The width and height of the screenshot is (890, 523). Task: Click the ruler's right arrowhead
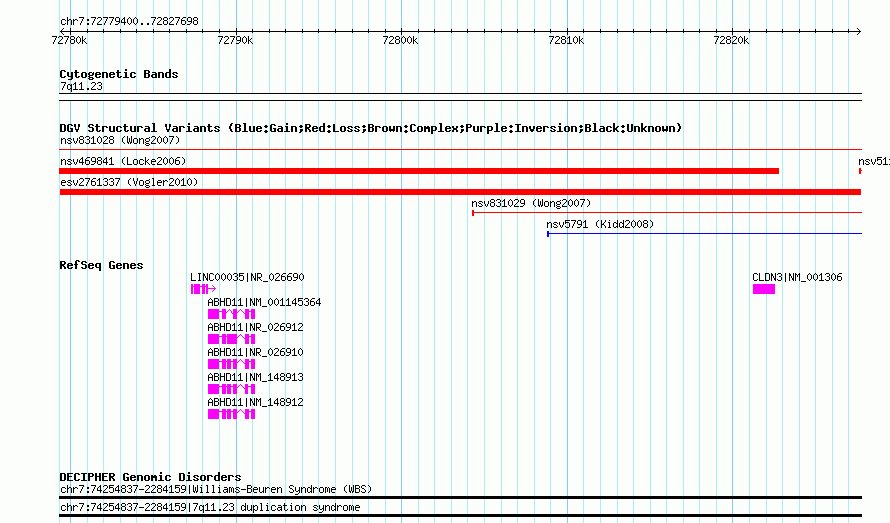pyautogui.click(x=859, y=31)
